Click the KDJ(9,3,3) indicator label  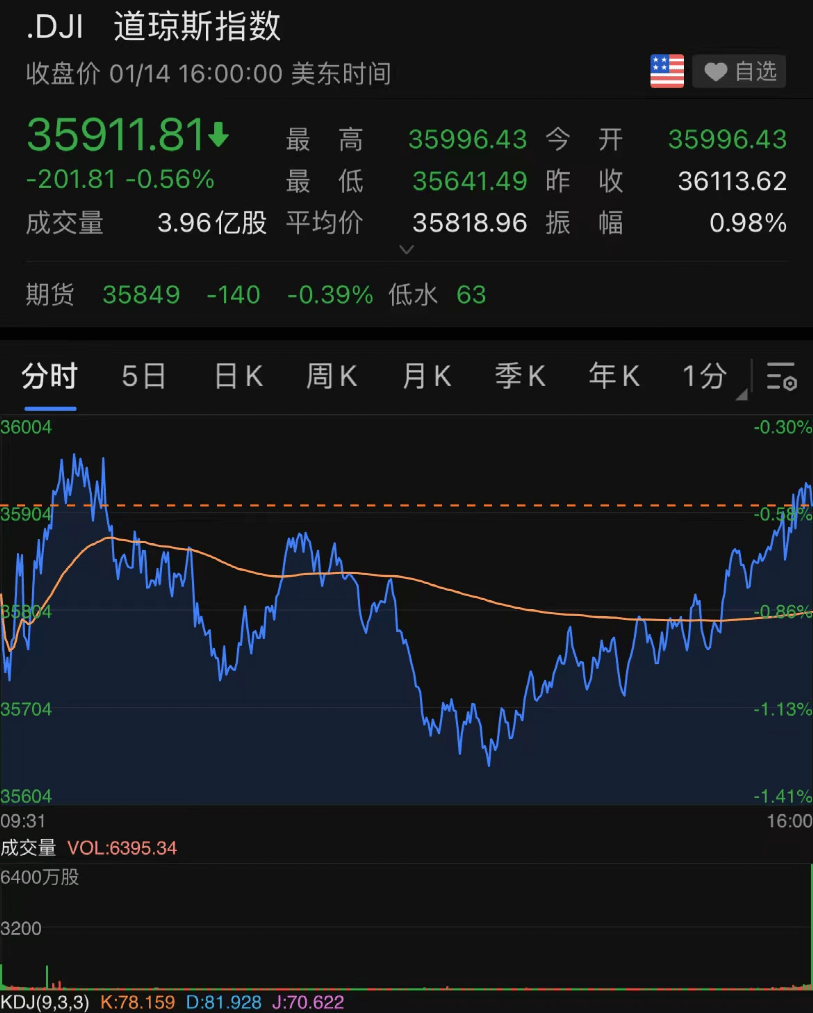pos(45,1002)
